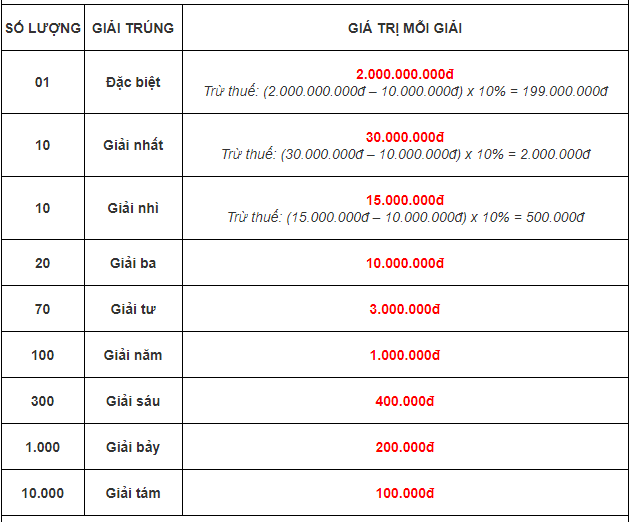Click the quantity cell showing 10.000

pos(42,493)
